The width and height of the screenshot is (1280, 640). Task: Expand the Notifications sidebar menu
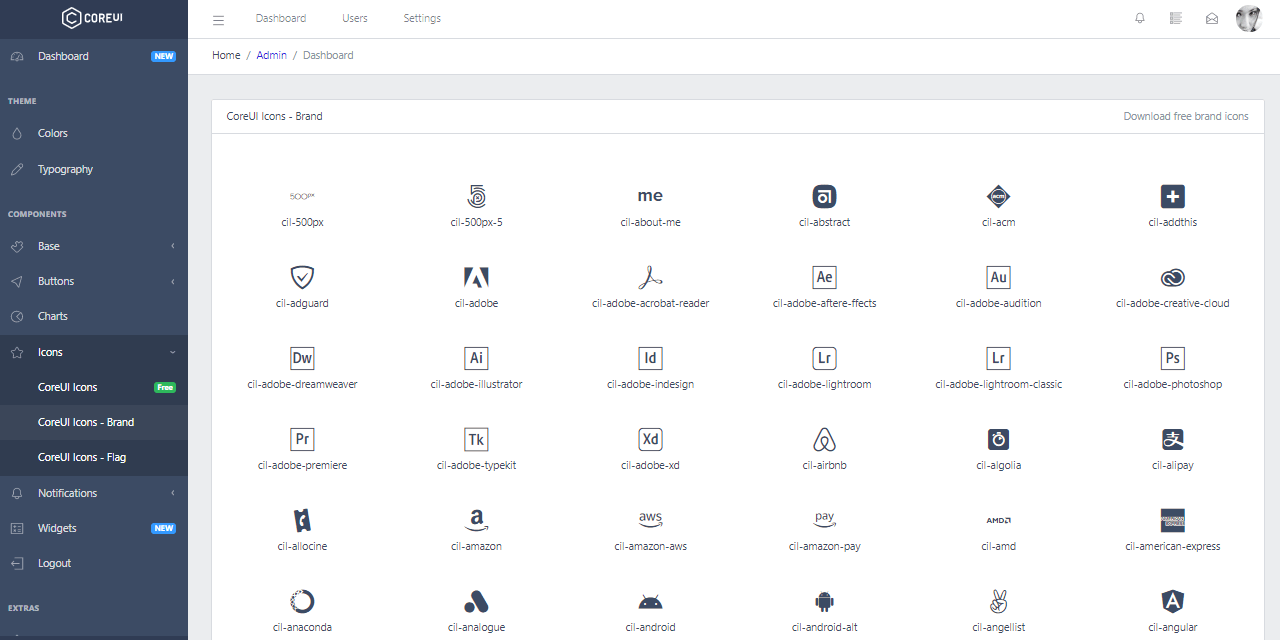coord(94,493)
